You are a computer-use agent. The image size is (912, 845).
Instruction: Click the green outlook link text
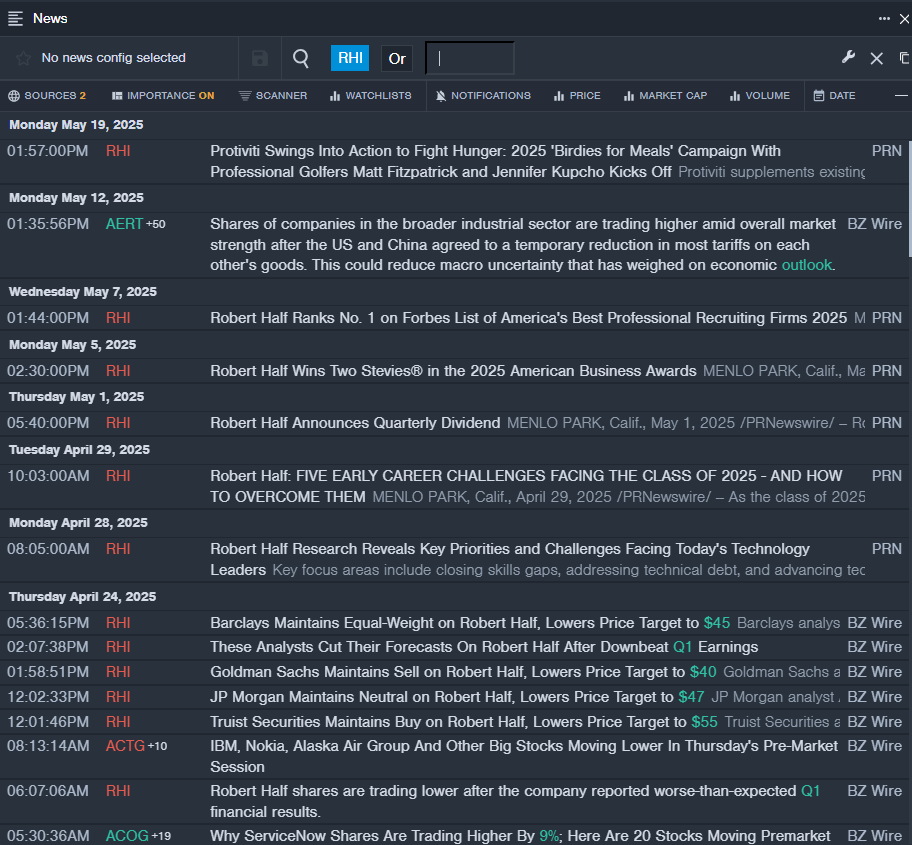coord(807,265)
